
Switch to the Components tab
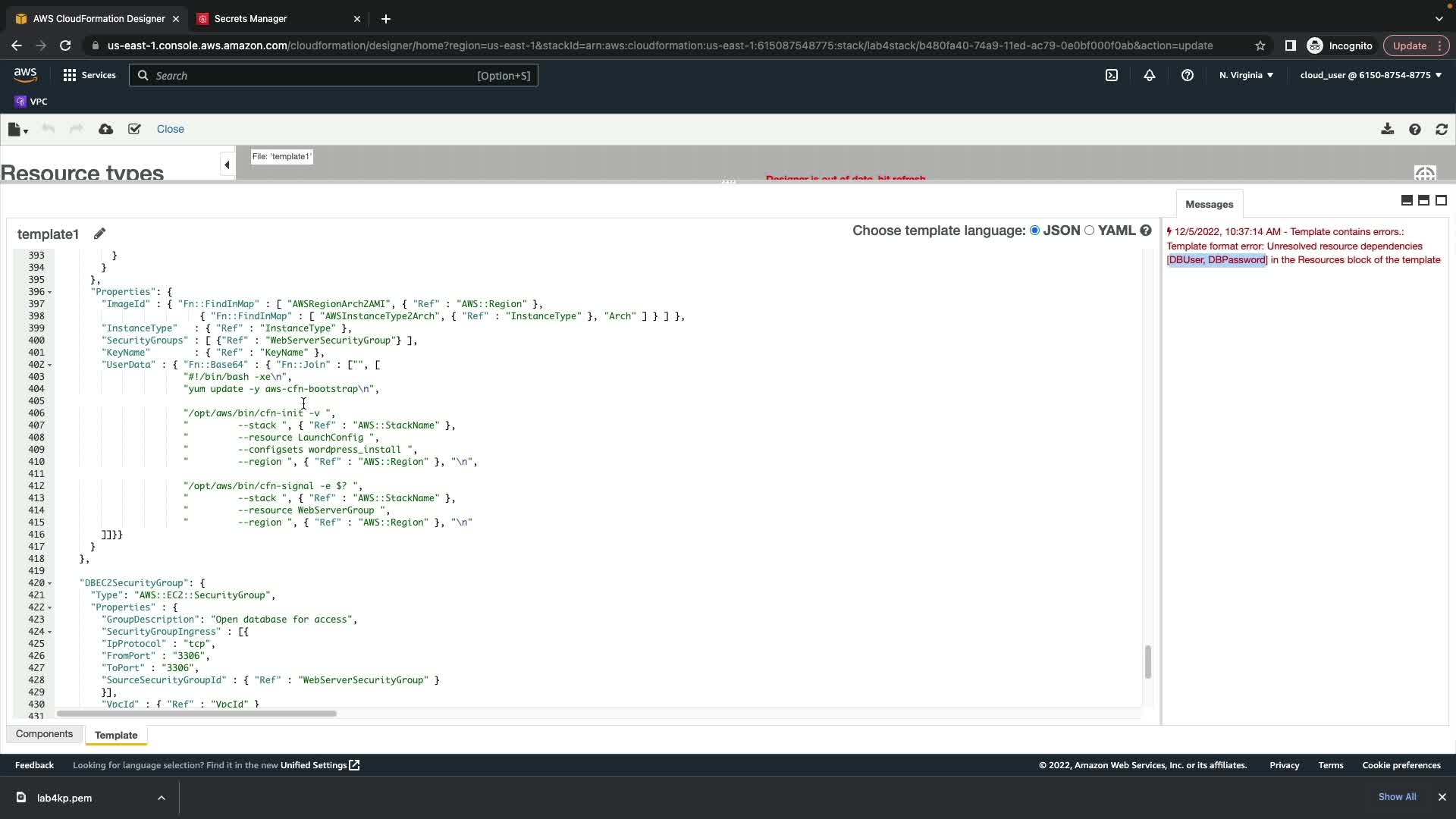click(44, 734)
